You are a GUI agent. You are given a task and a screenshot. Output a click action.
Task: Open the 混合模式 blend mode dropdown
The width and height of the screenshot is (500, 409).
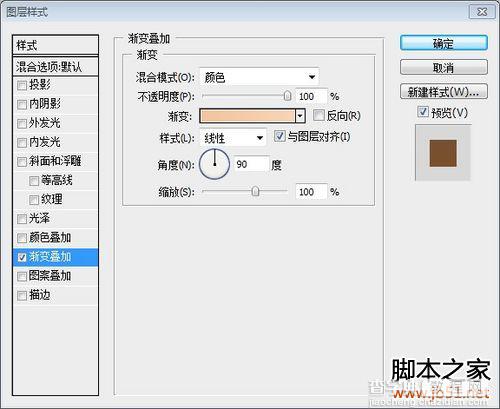(259, 77)
